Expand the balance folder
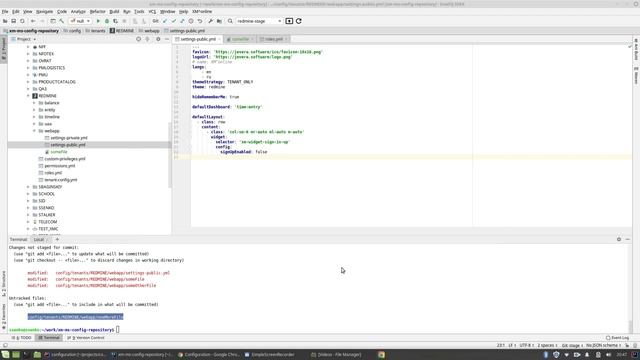 tap(34, 103)
